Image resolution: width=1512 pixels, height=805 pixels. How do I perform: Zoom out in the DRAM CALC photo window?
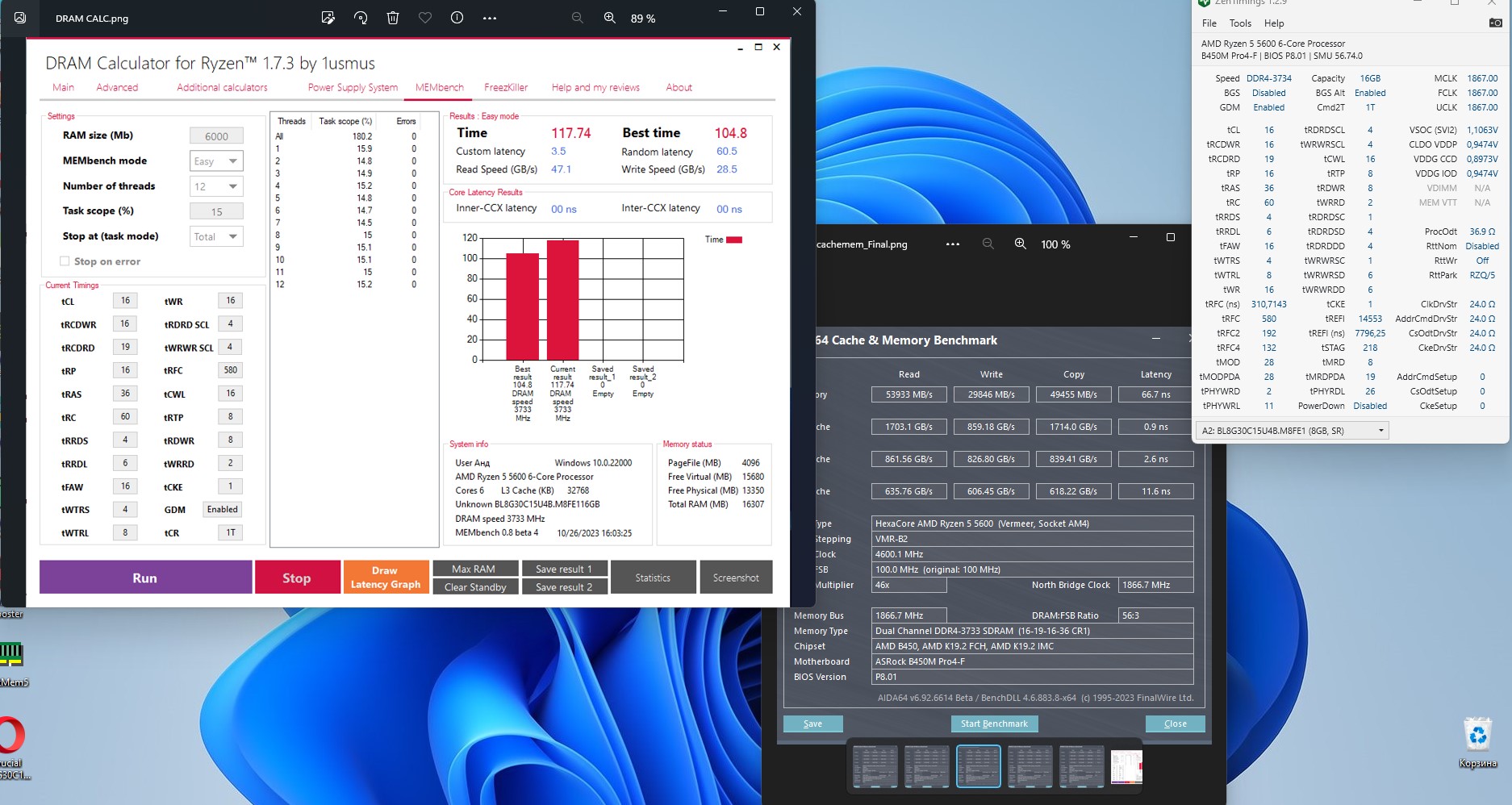click(x=578, y=18)
